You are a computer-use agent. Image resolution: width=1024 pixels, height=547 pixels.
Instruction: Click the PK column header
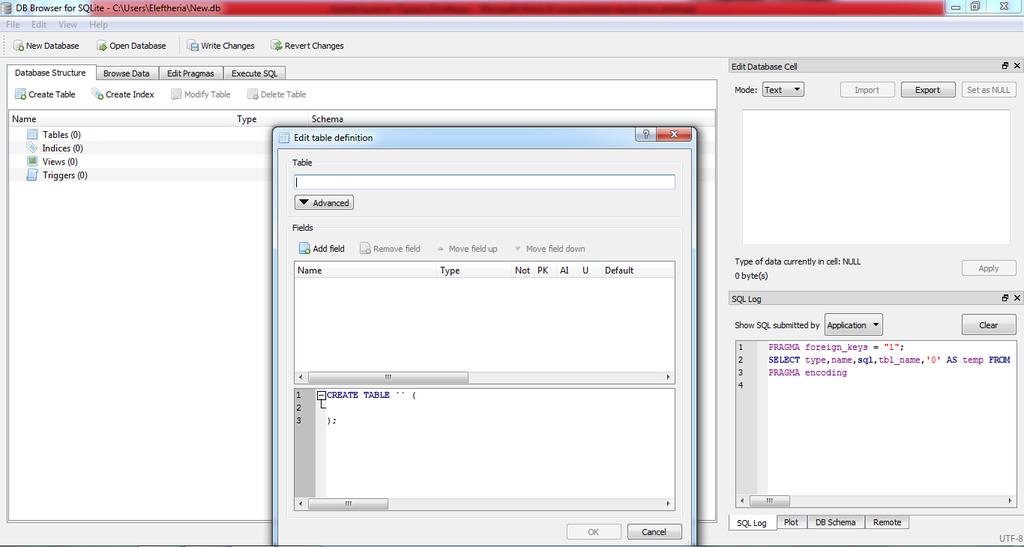coord(543,270)
